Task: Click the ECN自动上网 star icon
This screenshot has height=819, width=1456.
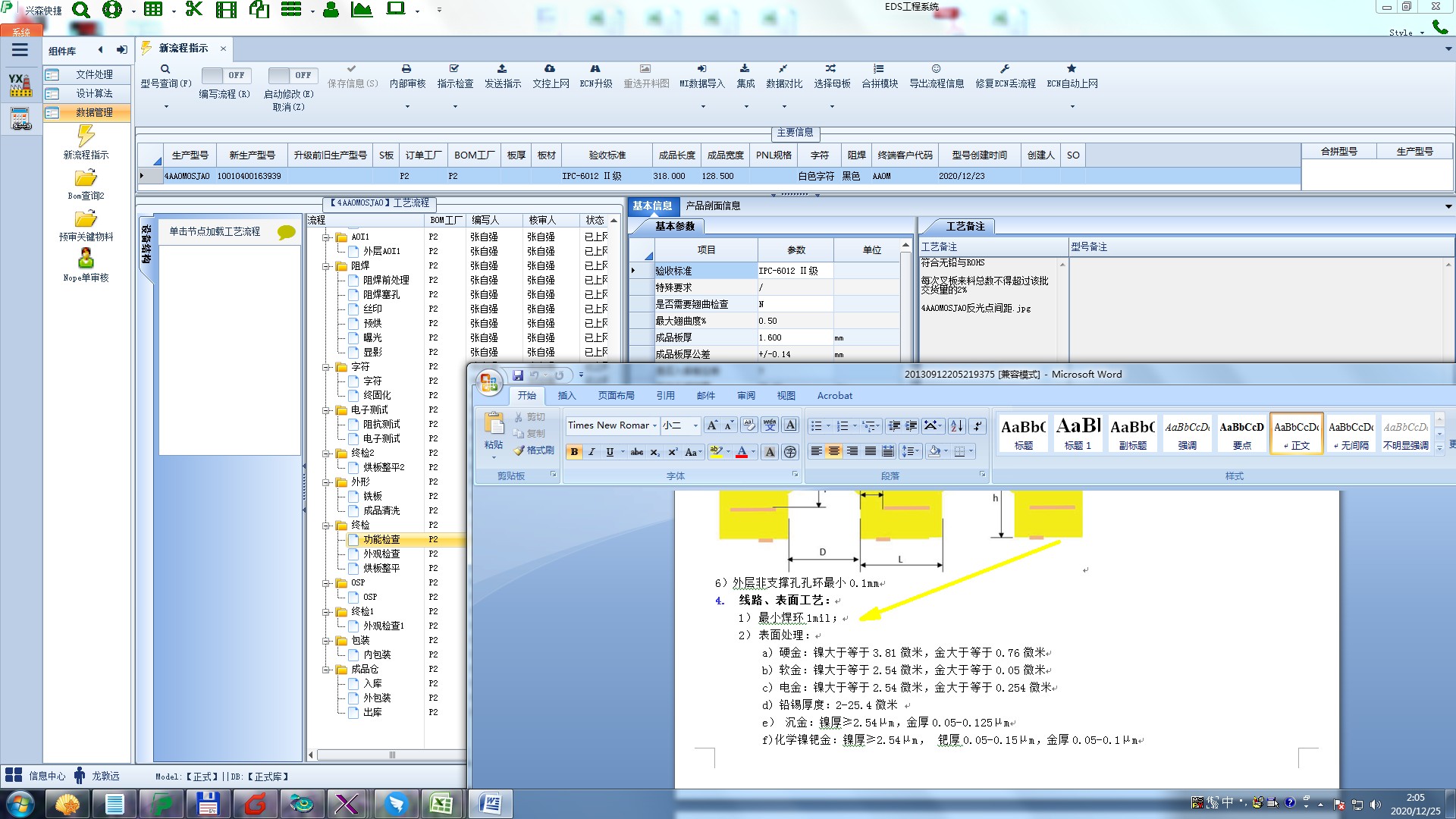Action: (x=1072, y=69)
